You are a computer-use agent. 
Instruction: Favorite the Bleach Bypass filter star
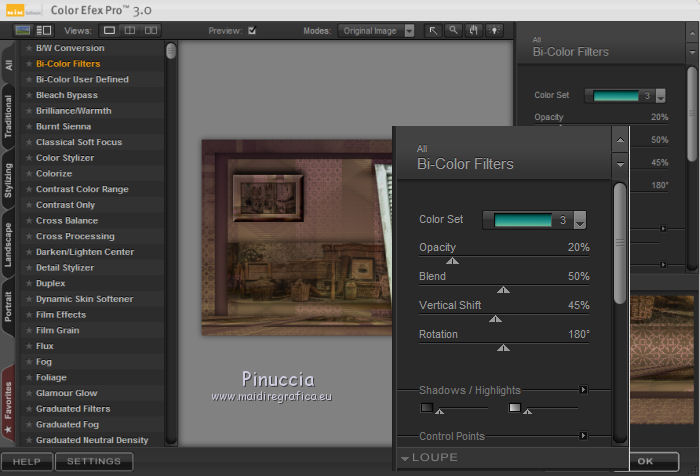point(28,95)
